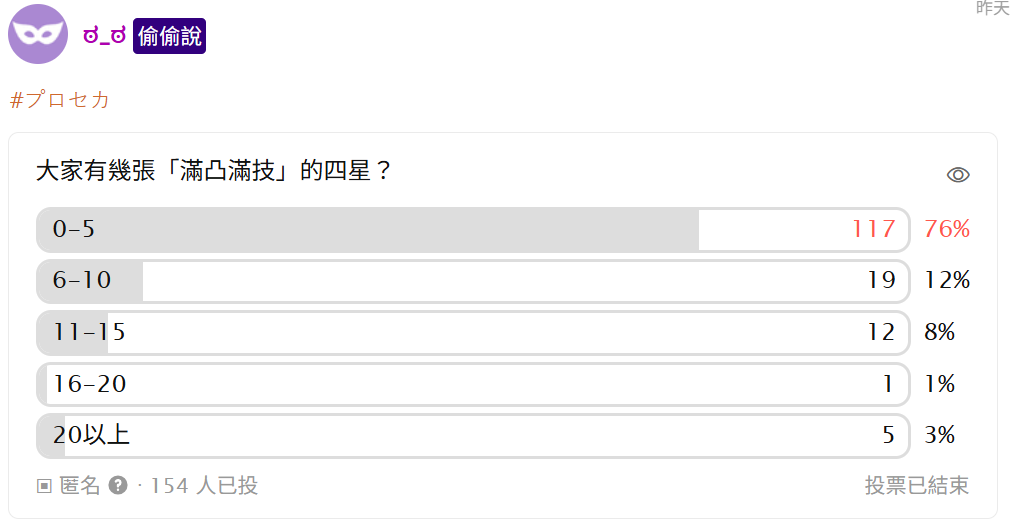Click the 76% result percentage

(x=947, y=229)
